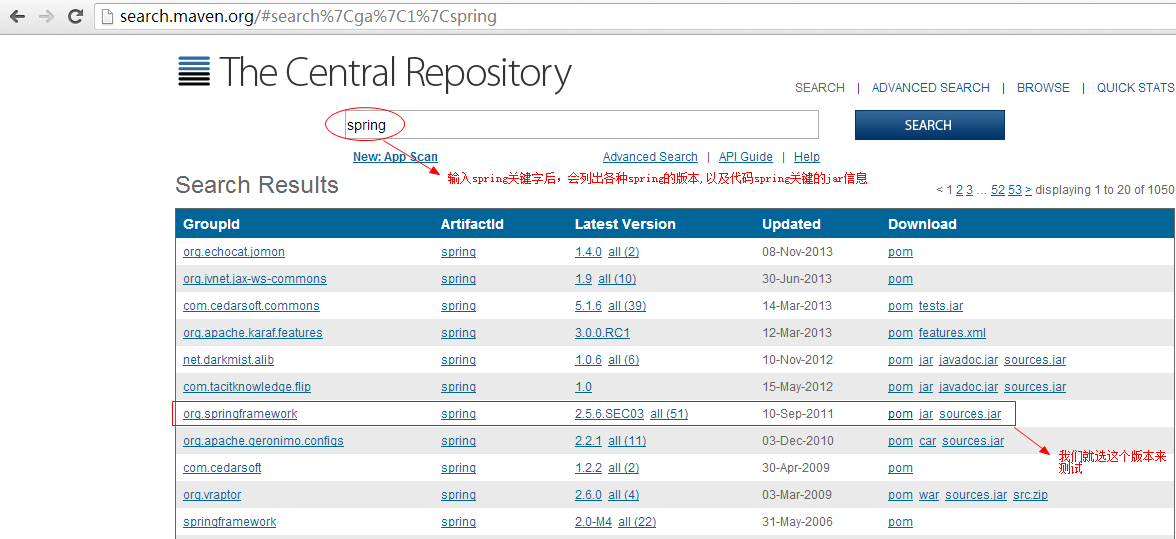Click the Central Repository logo icon
The image size is (1176, 539).
[x=194, y=72]
